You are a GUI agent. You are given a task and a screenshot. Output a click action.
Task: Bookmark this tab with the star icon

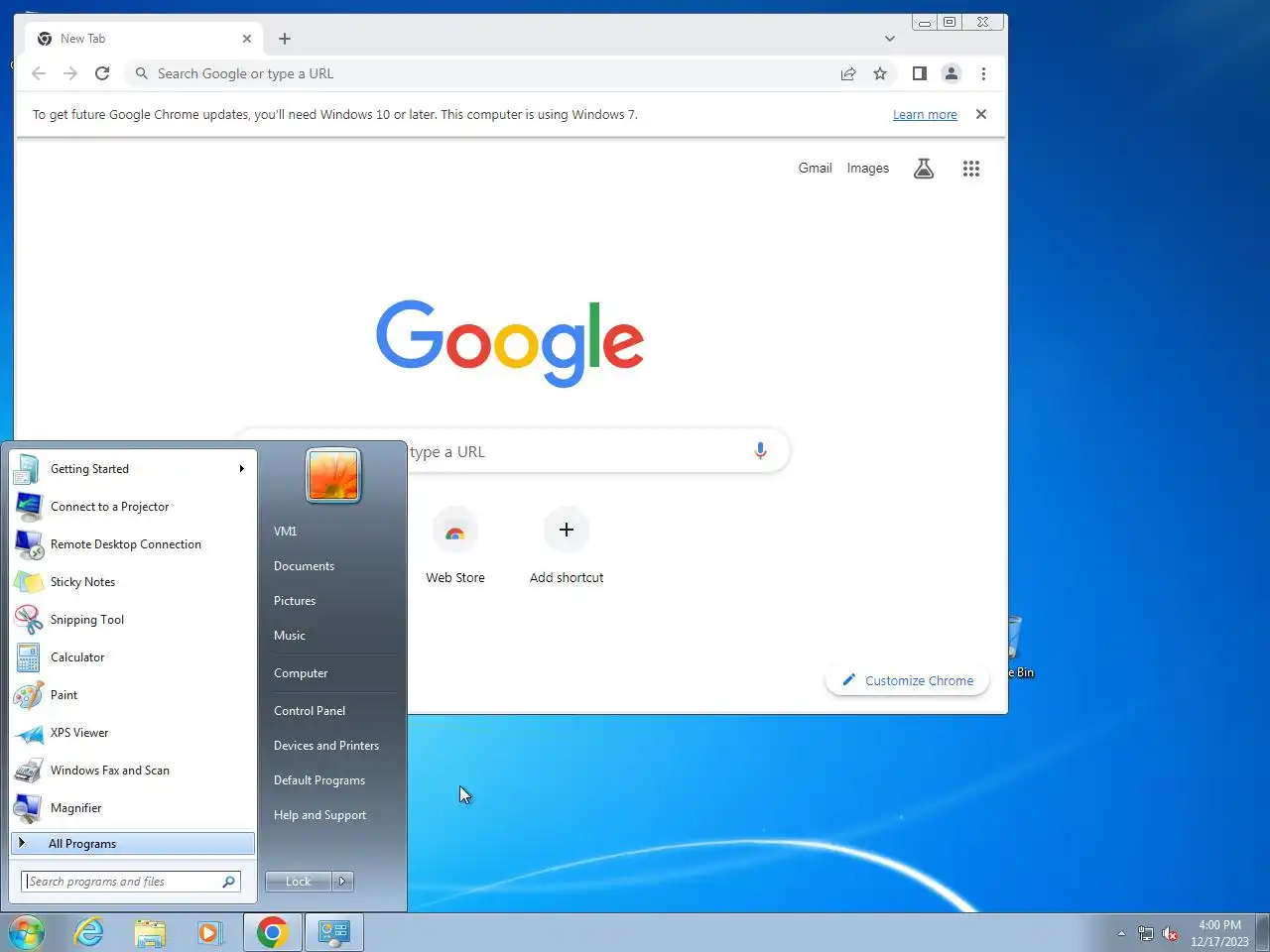880,73
